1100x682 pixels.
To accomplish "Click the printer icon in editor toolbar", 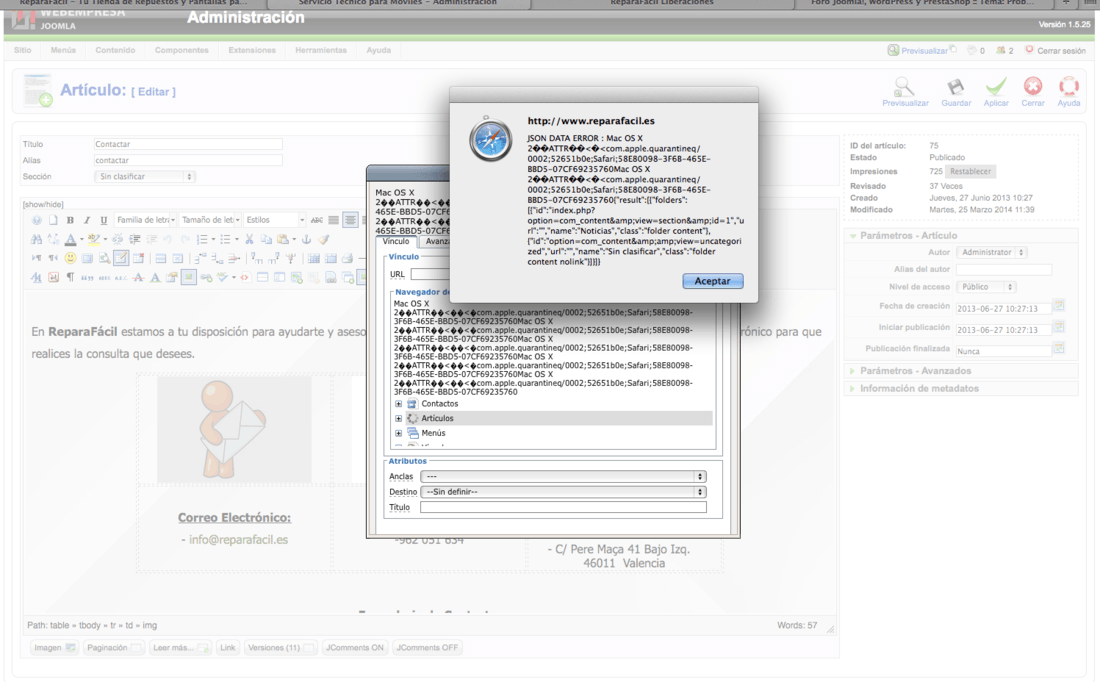I will click(347, 258).
